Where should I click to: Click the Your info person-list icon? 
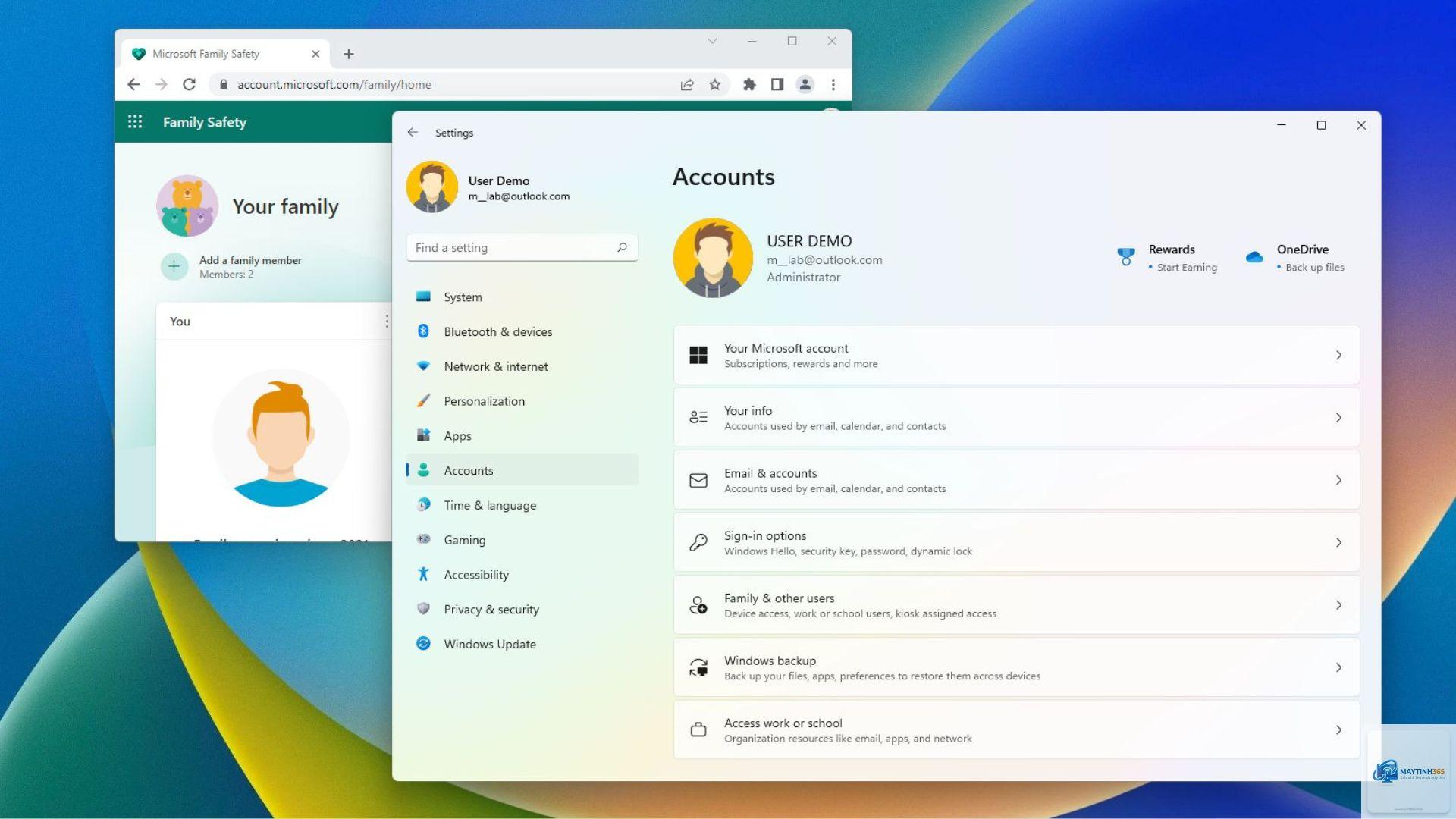point(698,417)
